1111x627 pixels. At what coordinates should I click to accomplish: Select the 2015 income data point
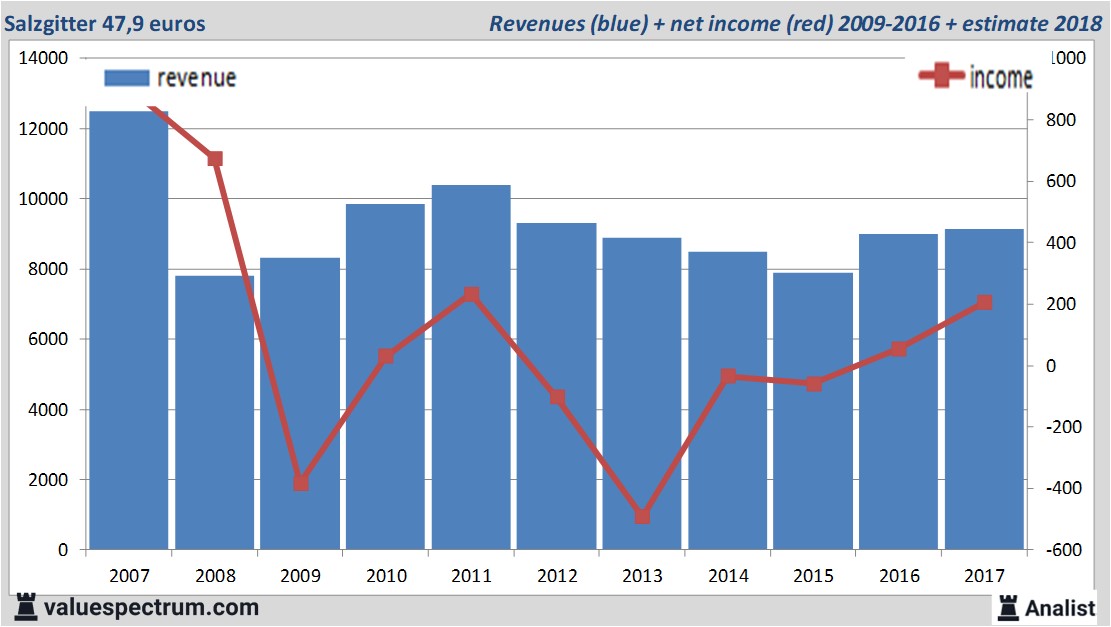(814, 384)
